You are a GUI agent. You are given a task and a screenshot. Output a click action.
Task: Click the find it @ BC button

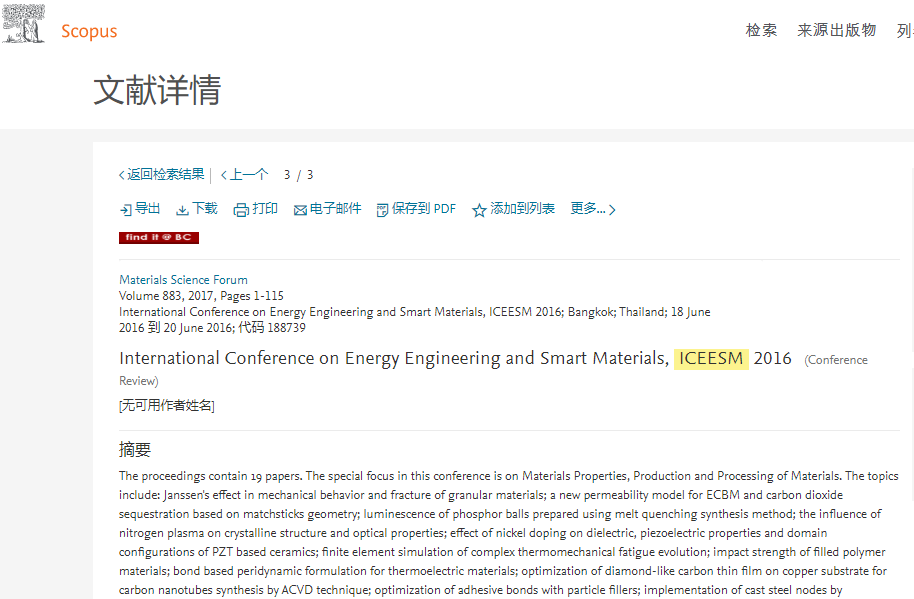click(159, 238)
